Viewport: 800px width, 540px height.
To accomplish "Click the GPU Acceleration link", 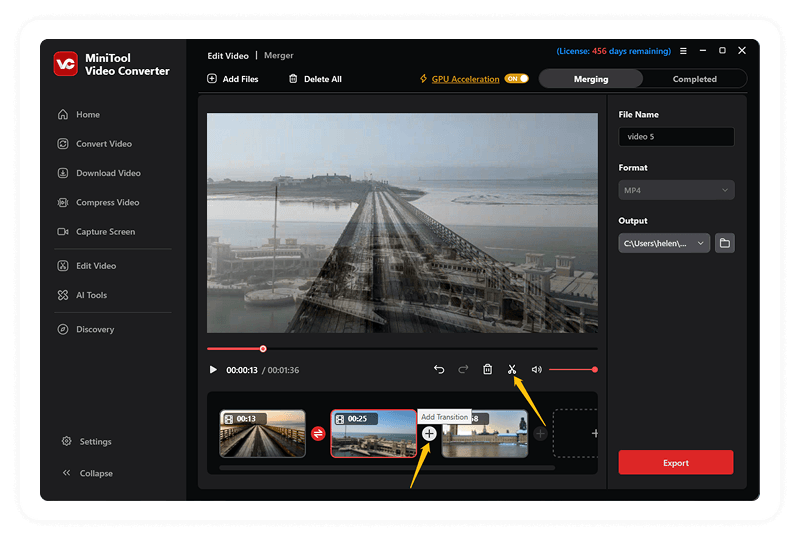I will [465, 79].
